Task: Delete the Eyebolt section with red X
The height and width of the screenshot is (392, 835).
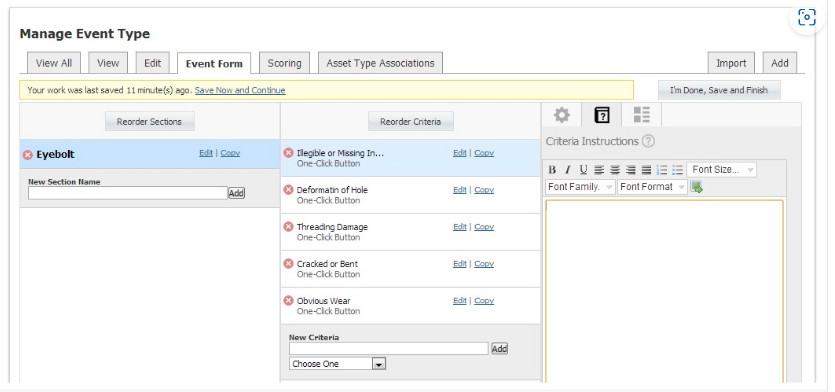Action: click(28, 155)
